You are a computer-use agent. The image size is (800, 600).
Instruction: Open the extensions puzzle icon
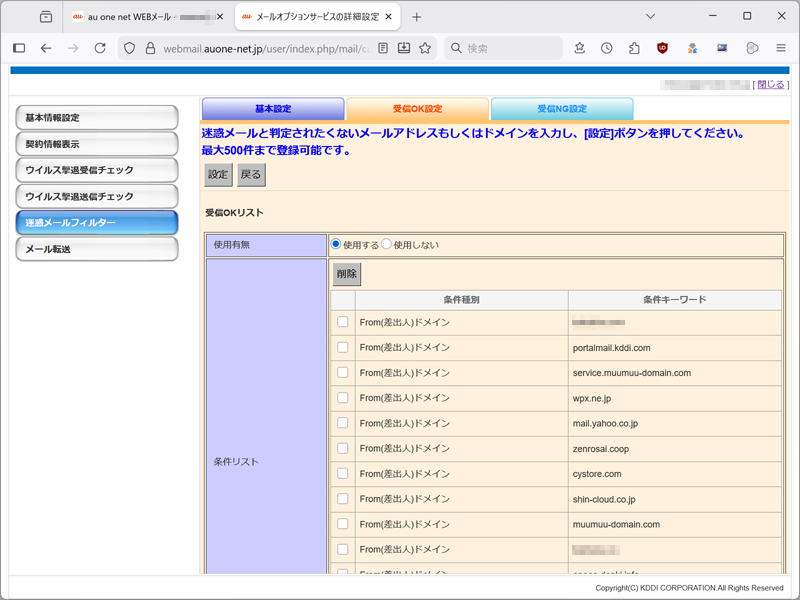[x=634, y=48]
